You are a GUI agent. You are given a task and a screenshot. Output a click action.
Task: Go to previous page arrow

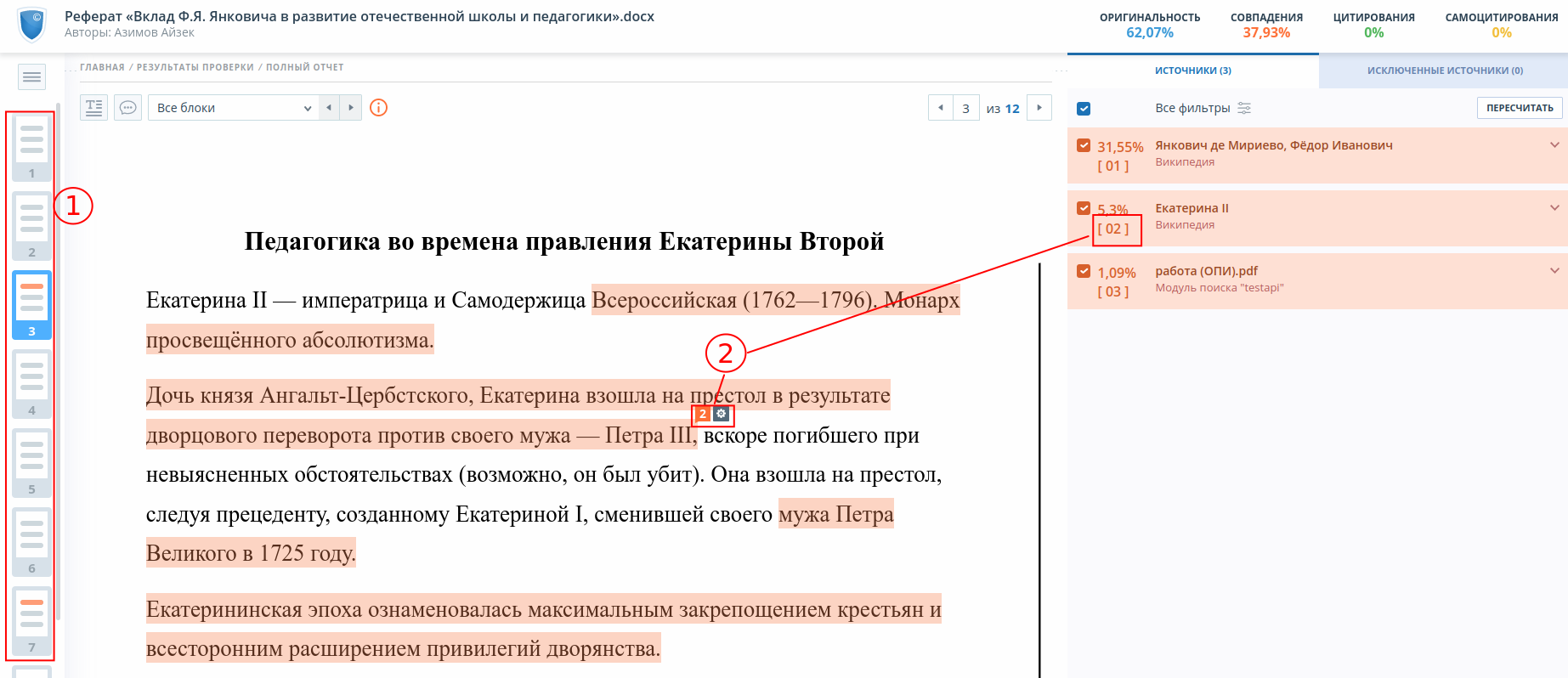tap(940, 108)
